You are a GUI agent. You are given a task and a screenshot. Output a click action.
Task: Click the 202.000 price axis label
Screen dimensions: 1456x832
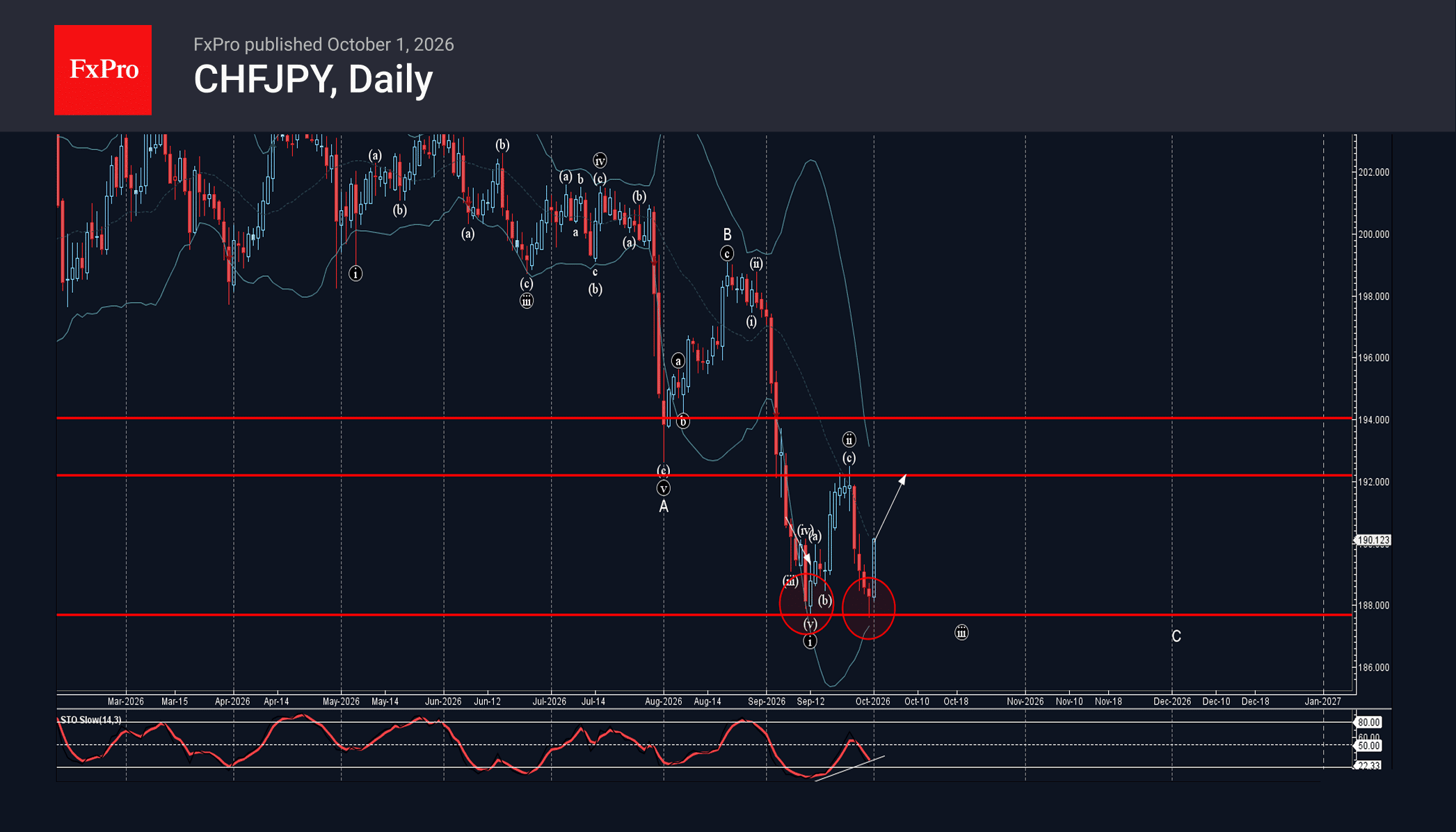pyautogui.click(x=1373, y=173)
